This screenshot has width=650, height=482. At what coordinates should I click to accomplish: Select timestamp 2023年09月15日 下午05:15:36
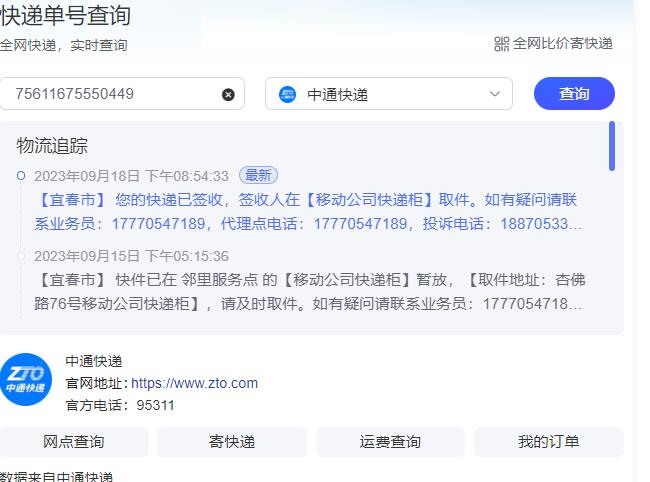tap(131, 256)
